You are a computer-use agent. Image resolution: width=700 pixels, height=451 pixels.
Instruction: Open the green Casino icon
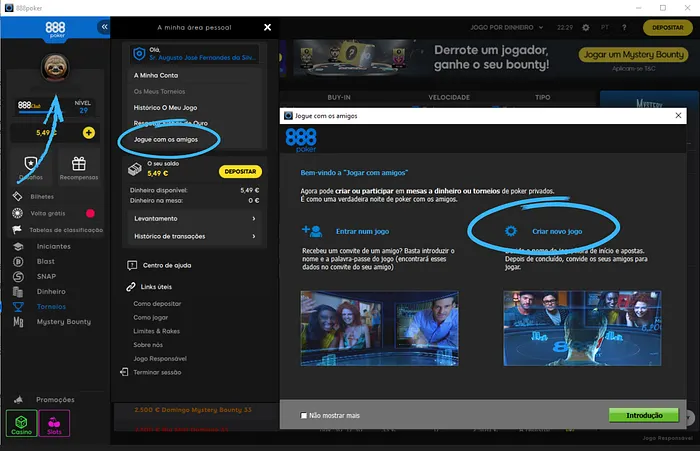point(21,423)
